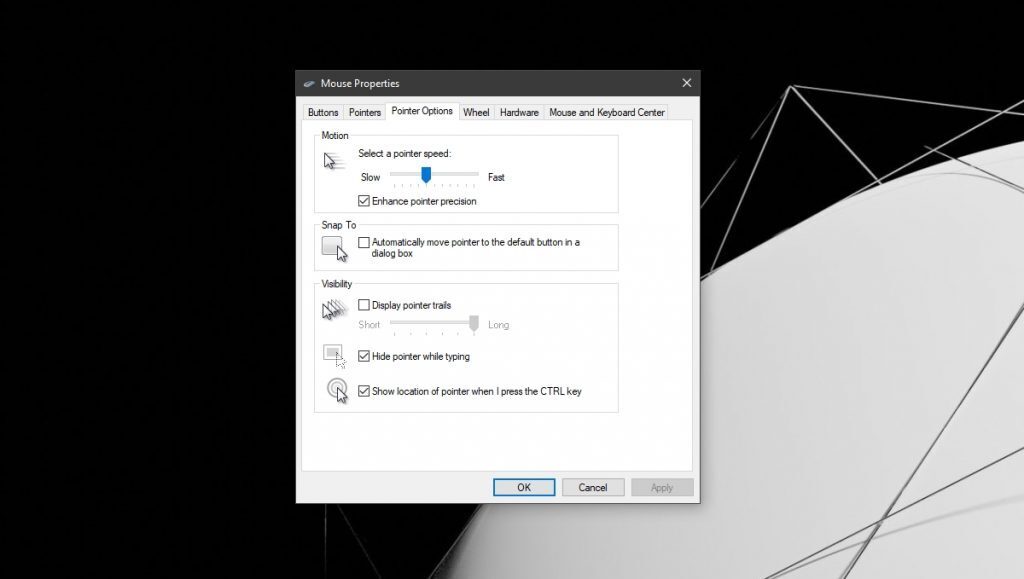
Task: Select the Wheel tab
Action: pos(476,112)
